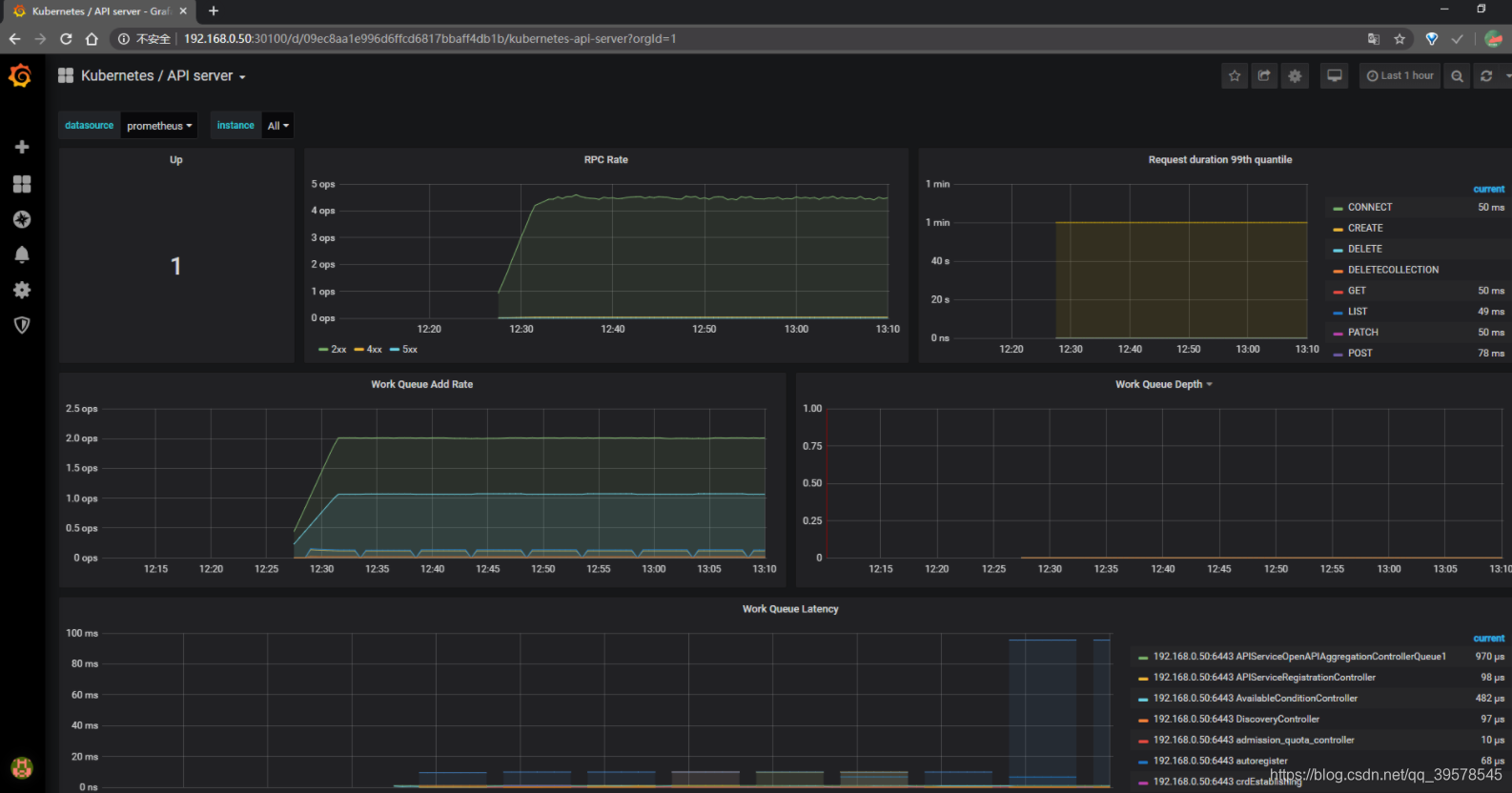Open the RPC Rate panel title menu
Image resolution: width=1512 pixels, height=793 pixels.
click(606, 159)
